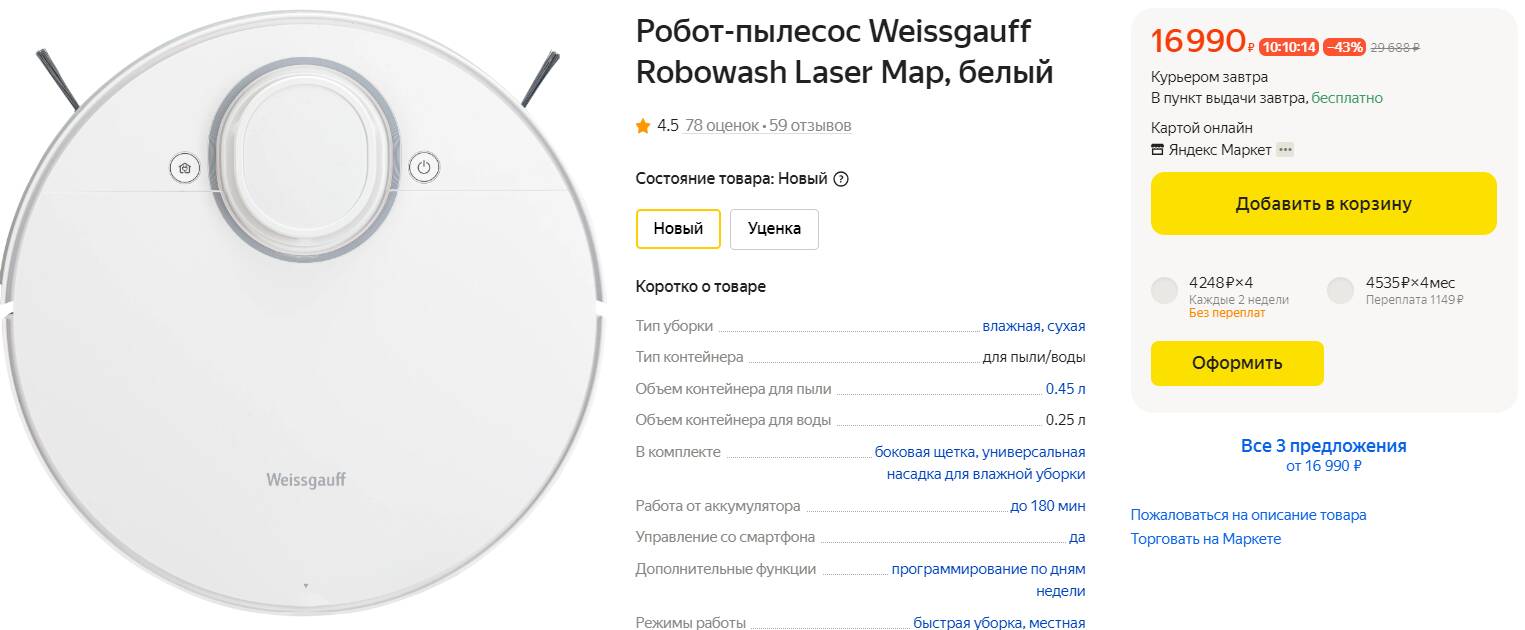Open the 78 оценок ratings link
Image resolution: width=1525 pixels, height=630 pixels.
721,126
